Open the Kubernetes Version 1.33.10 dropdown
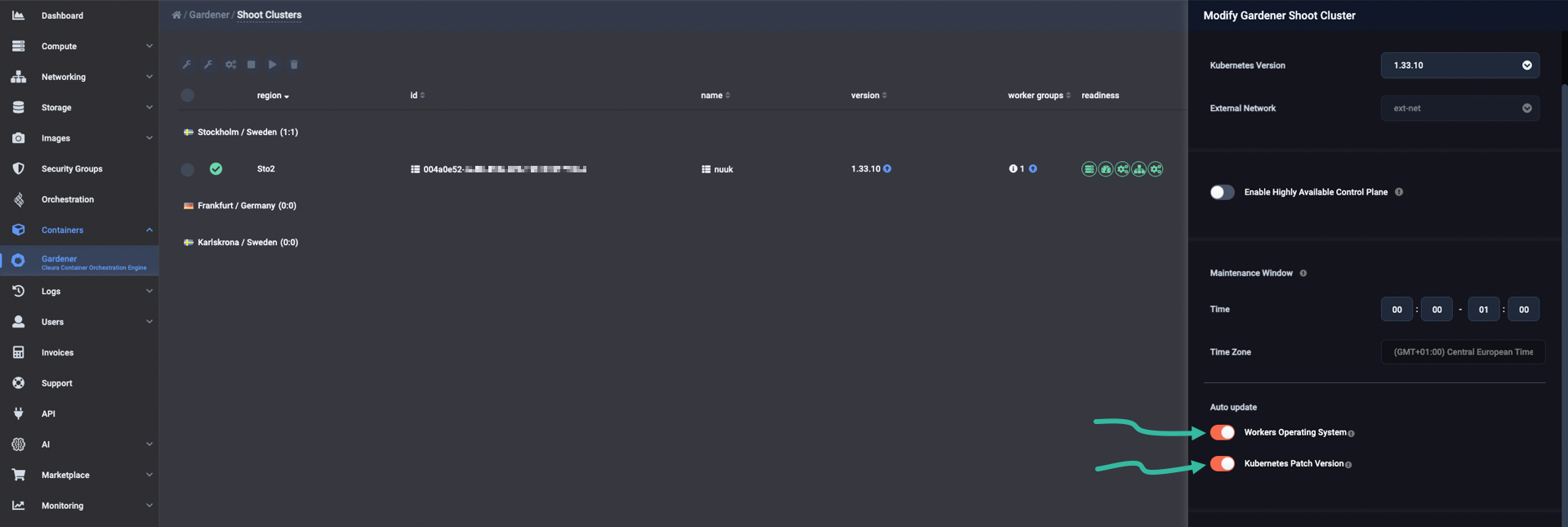 (x=1460, y=65)
